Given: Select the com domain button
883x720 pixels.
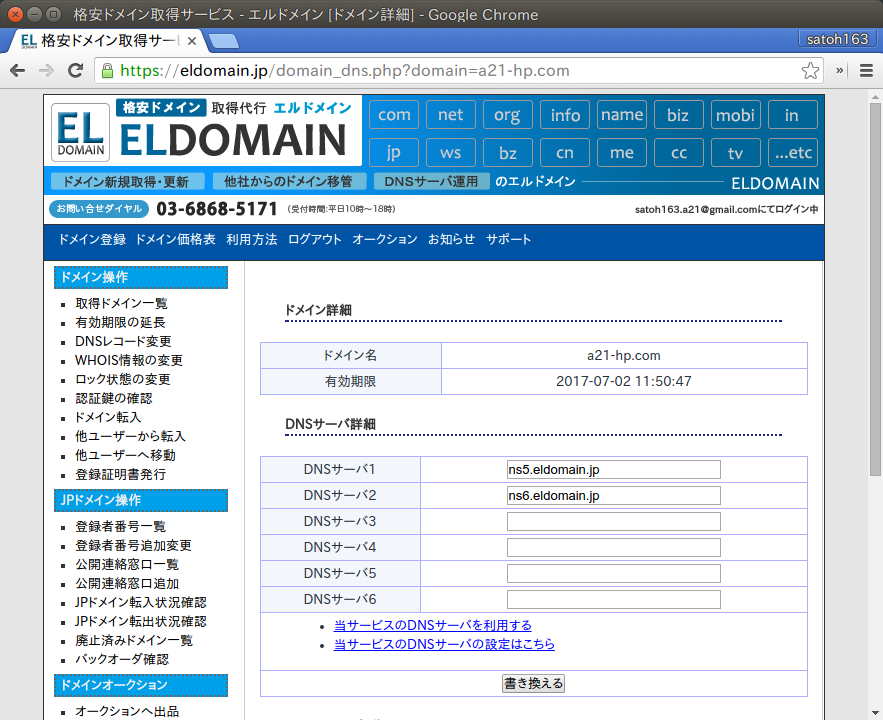Looking at the screenshot, I should [x=394, y=115].
